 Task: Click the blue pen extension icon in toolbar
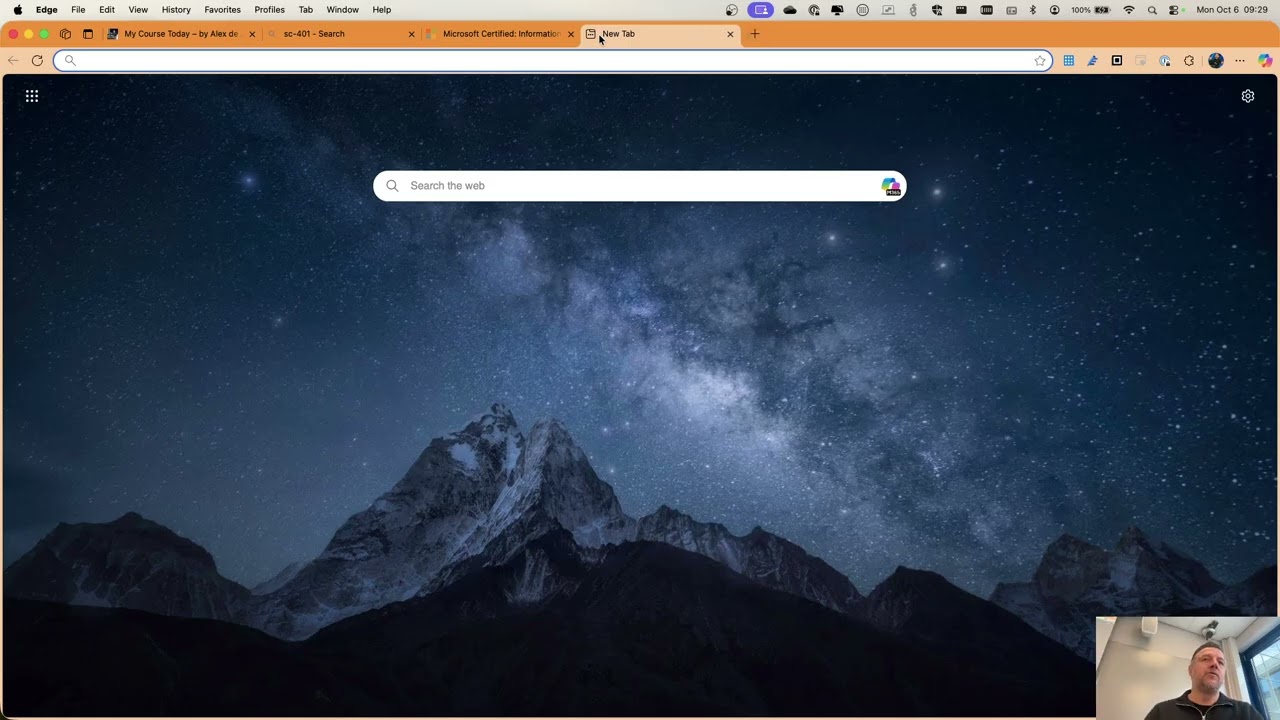(x=1092, y=61)
